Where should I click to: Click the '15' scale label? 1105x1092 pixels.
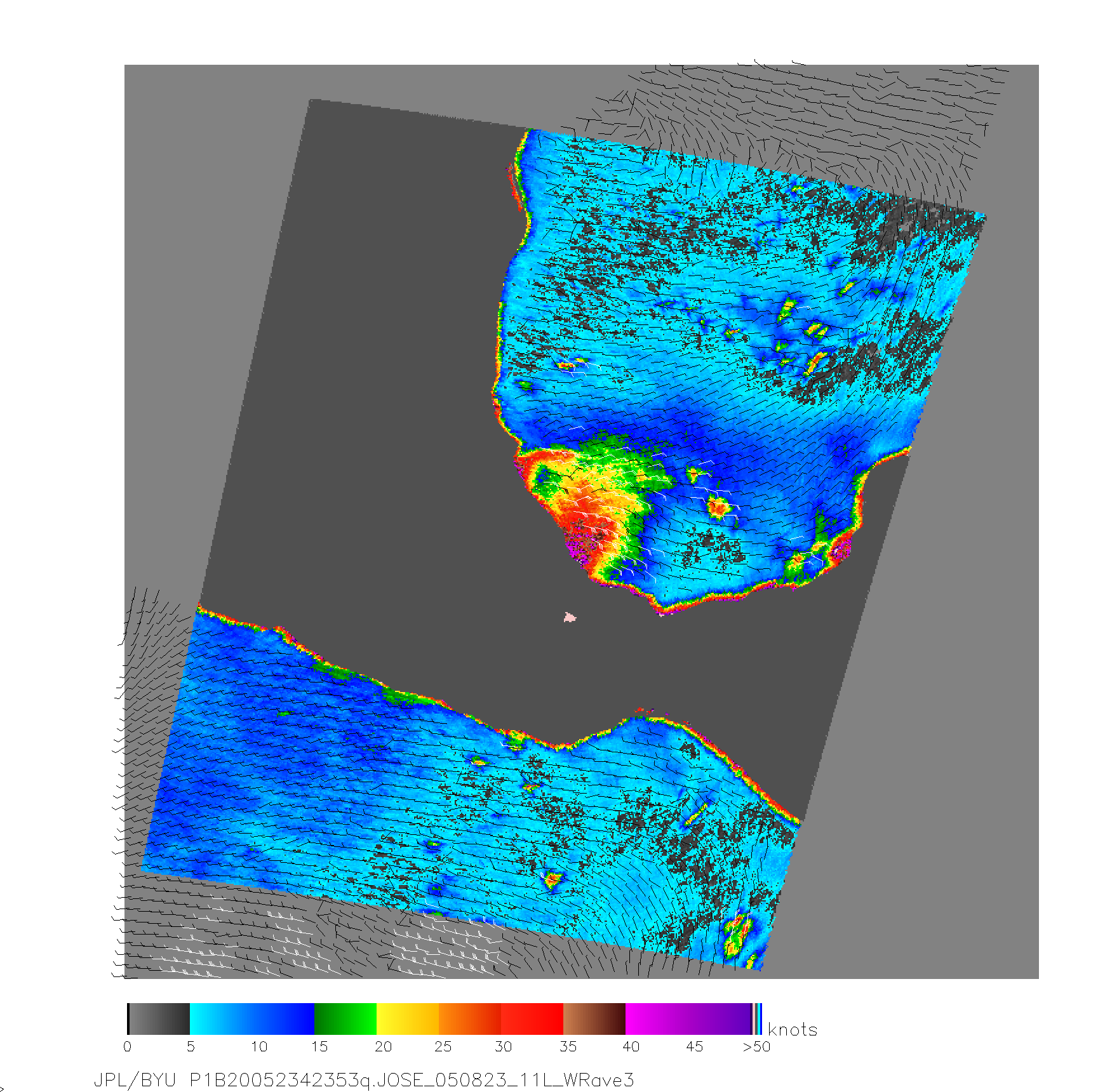click(x=319, y=1046)
